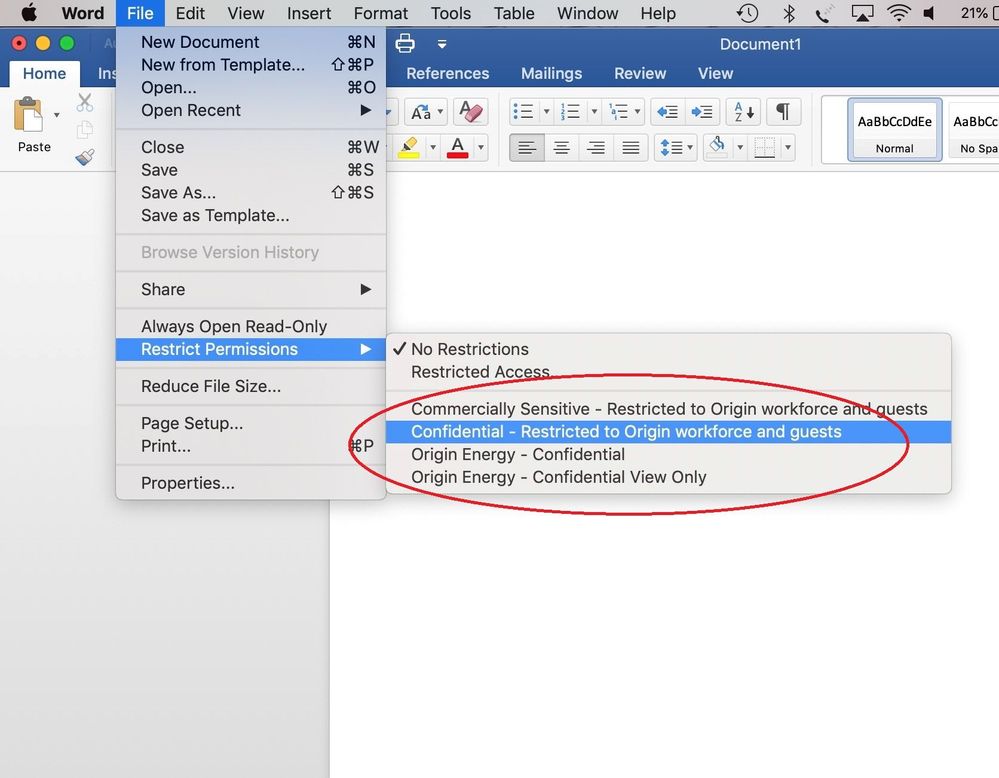Click the Shading paint bucket icon
Image resolution: width=999 pixels, height=778 pixels.
pyautogui.click(x=717, y=147)
